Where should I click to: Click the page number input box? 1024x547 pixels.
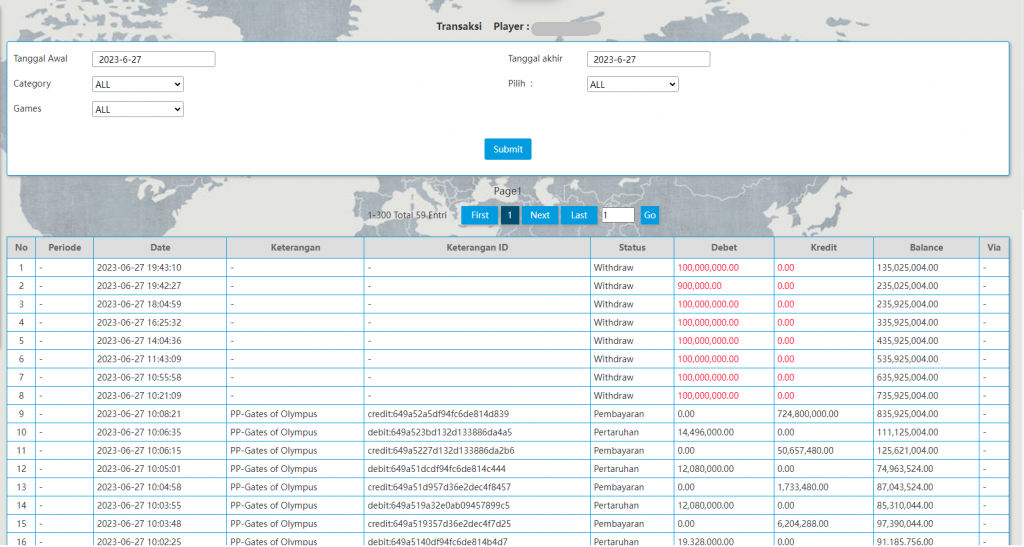click(x=617, y=215)
